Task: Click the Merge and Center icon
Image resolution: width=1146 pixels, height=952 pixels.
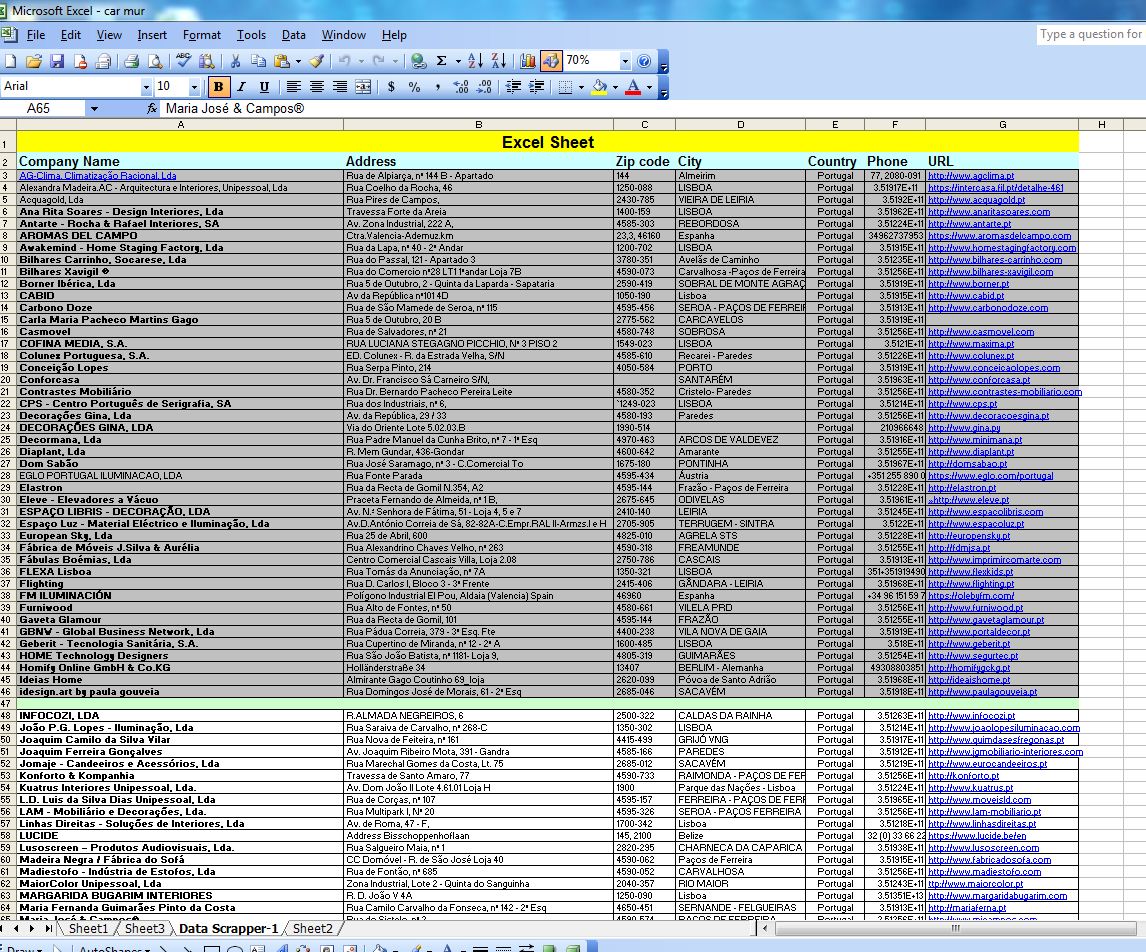Action: [363, 87]
